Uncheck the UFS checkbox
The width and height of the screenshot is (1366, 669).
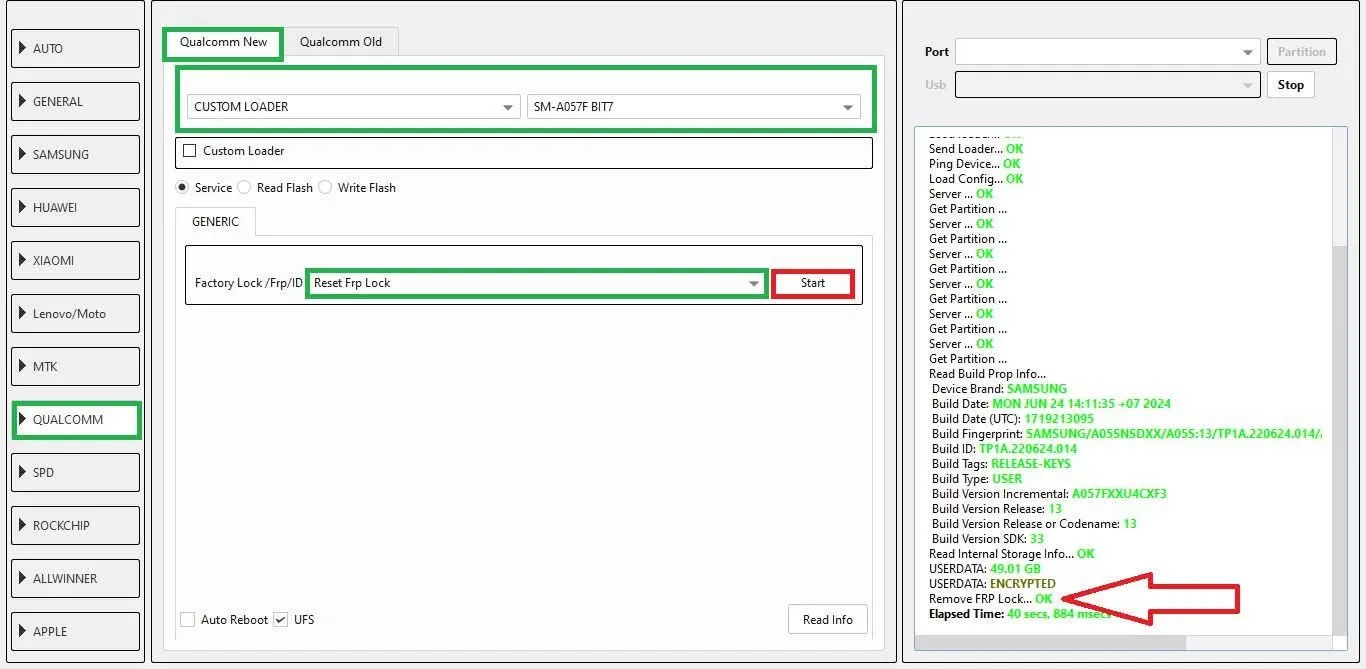tap(281, 620)
